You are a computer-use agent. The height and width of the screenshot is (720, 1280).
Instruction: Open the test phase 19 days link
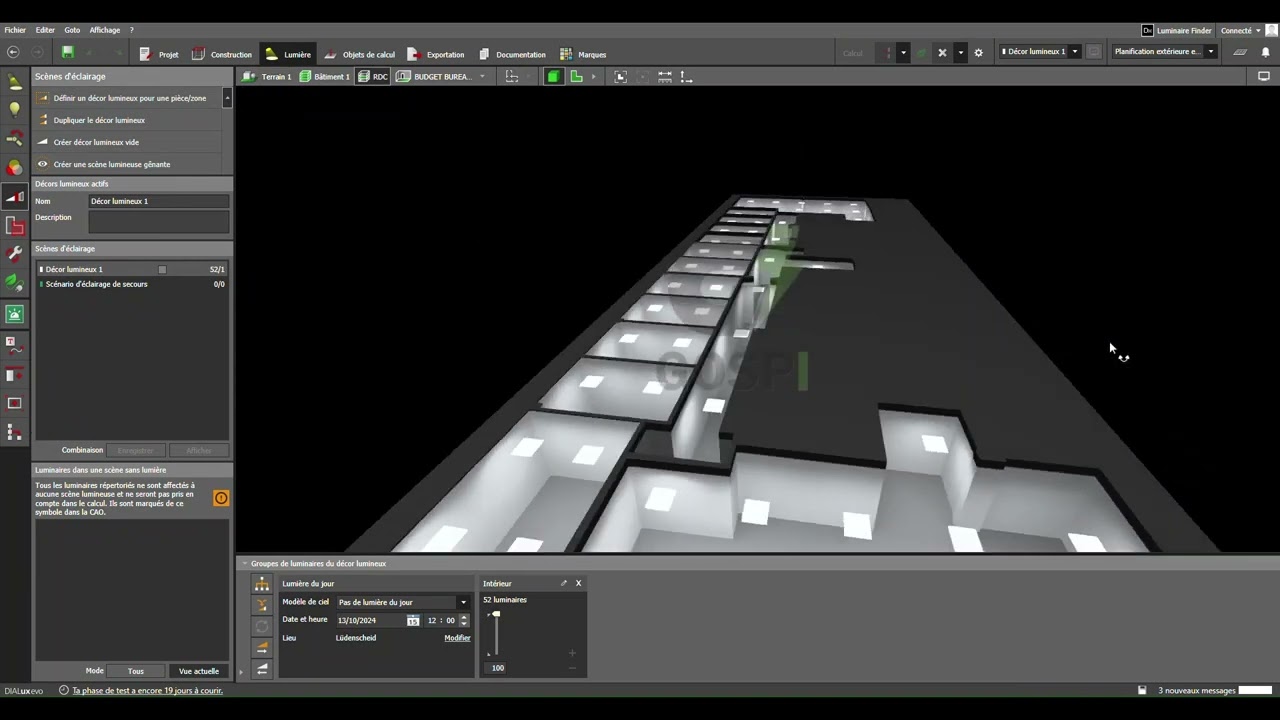(147, 691)
